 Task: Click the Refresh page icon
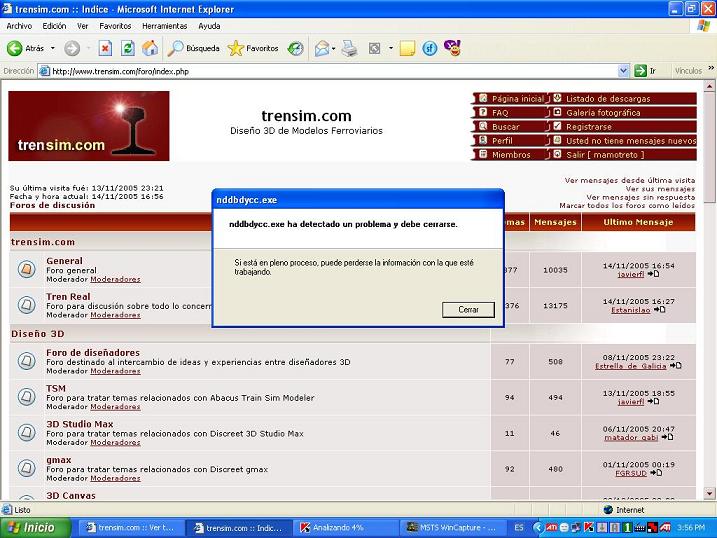click(128, 48)
